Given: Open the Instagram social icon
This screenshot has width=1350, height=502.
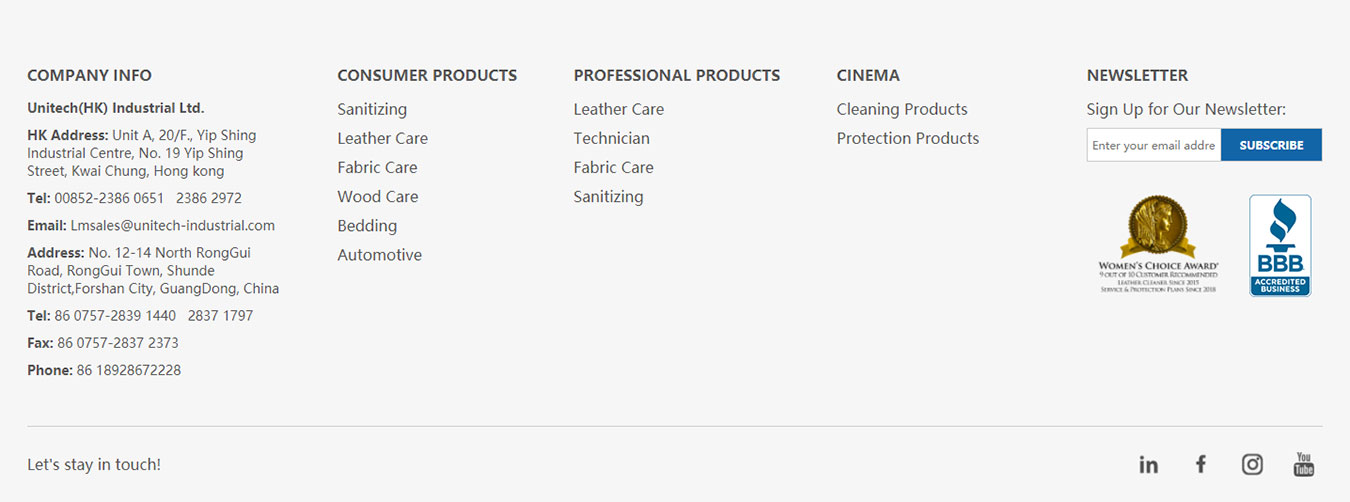Looking at the screenshot, I should click(1252, 464).
